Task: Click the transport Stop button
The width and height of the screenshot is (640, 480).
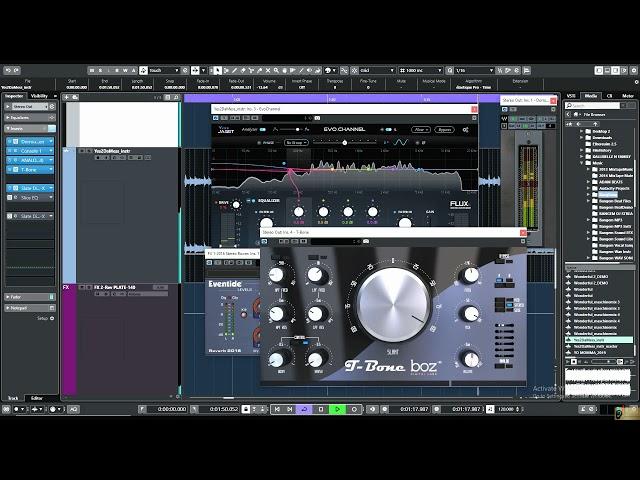Action: tap(321, 409)
